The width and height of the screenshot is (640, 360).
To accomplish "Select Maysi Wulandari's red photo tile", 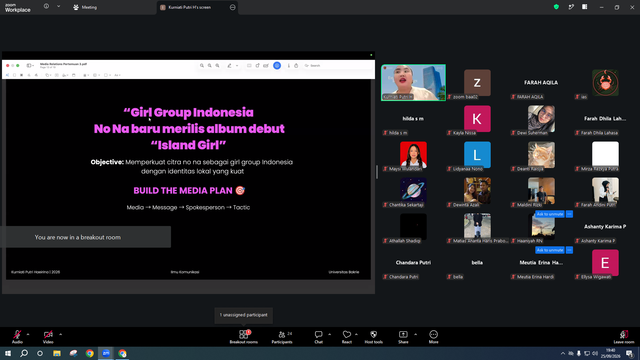I will (413, 155).
